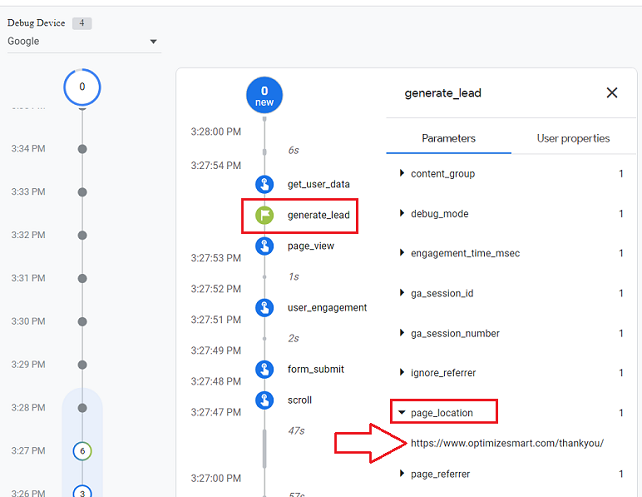
Task: Click the scroll event label
Action: click(300, 400)
